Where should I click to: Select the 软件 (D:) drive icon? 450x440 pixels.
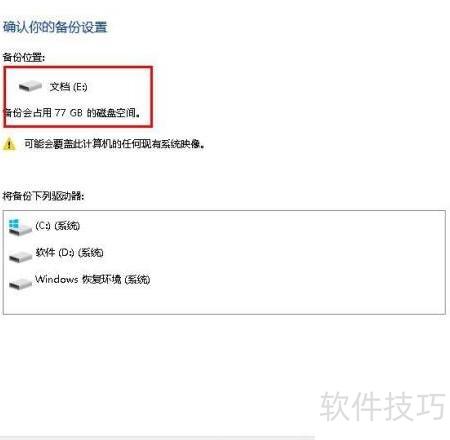[20, 257]
